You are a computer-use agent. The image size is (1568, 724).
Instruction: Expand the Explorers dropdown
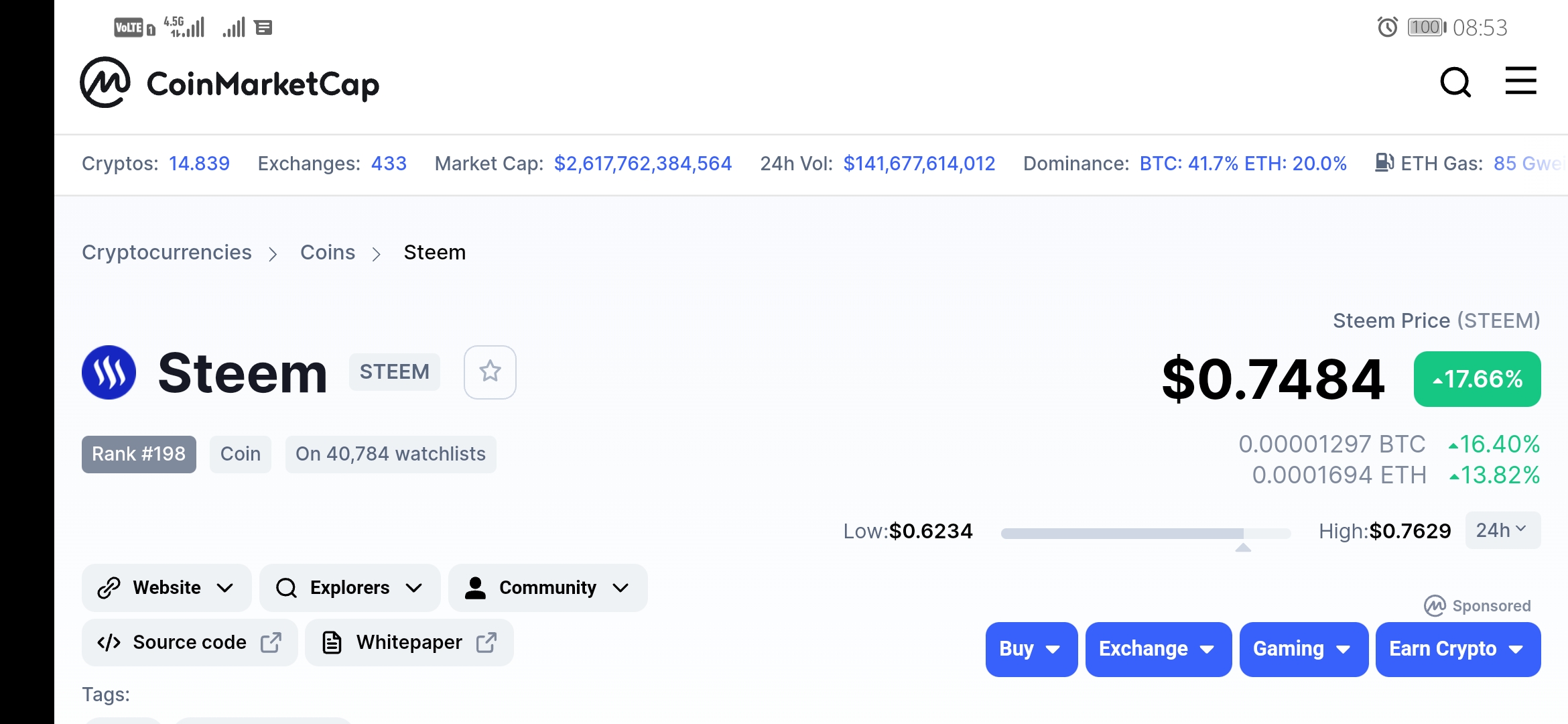tap(350, 587)
